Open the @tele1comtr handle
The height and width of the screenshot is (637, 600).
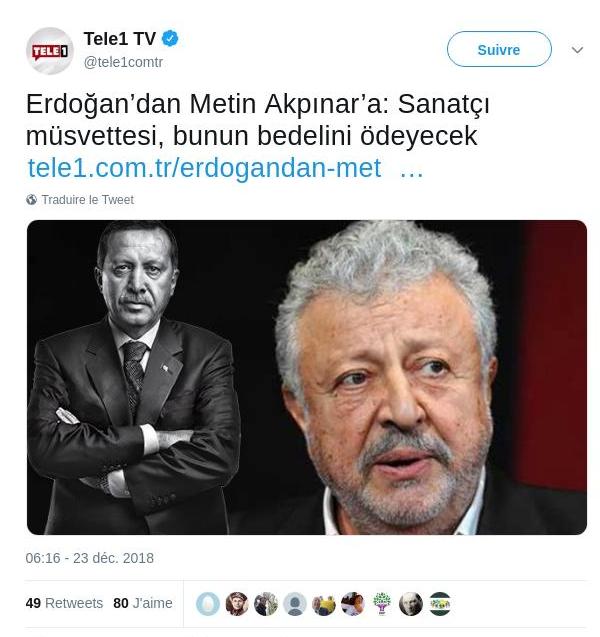[123, 62]
